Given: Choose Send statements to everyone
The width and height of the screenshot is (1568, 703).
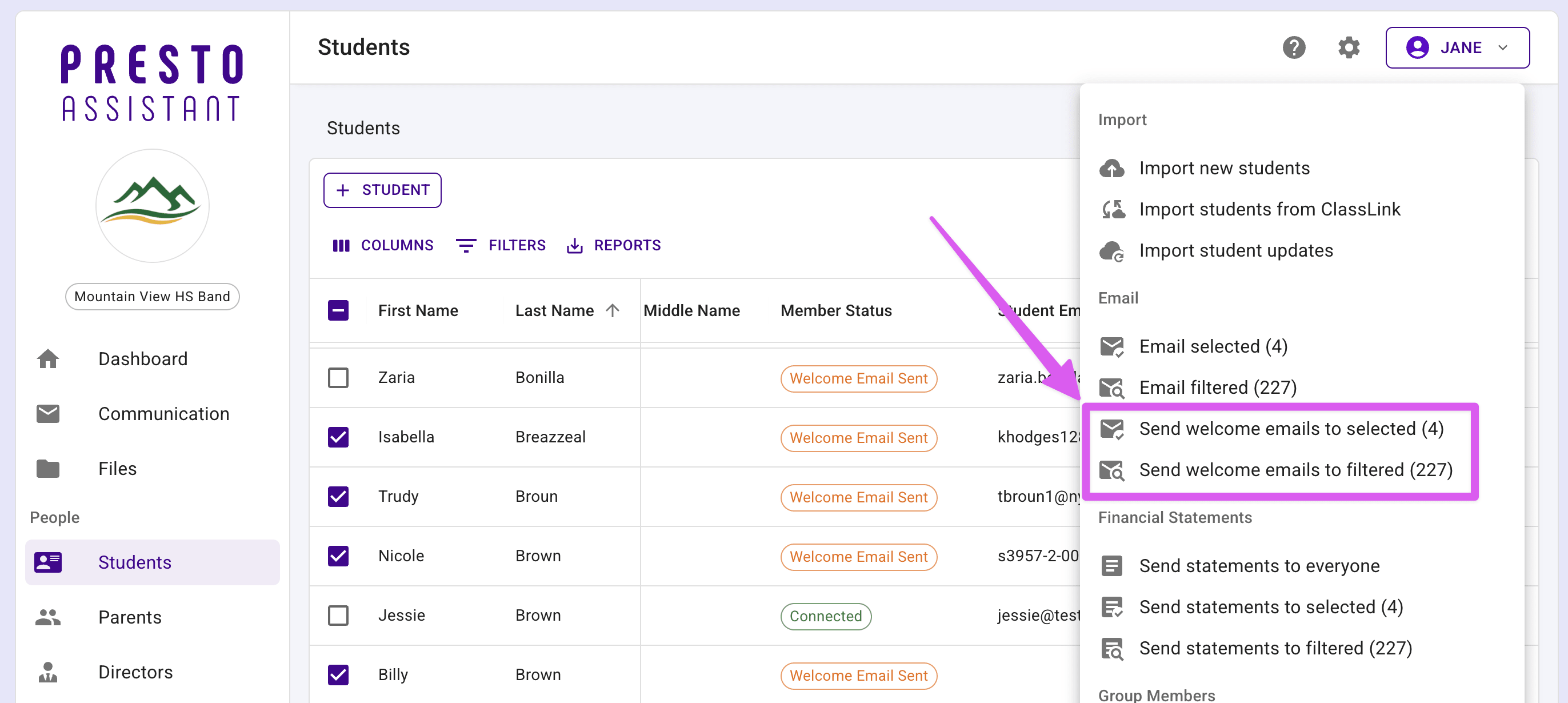Looking at the screenshot, I should (1302, 566).
